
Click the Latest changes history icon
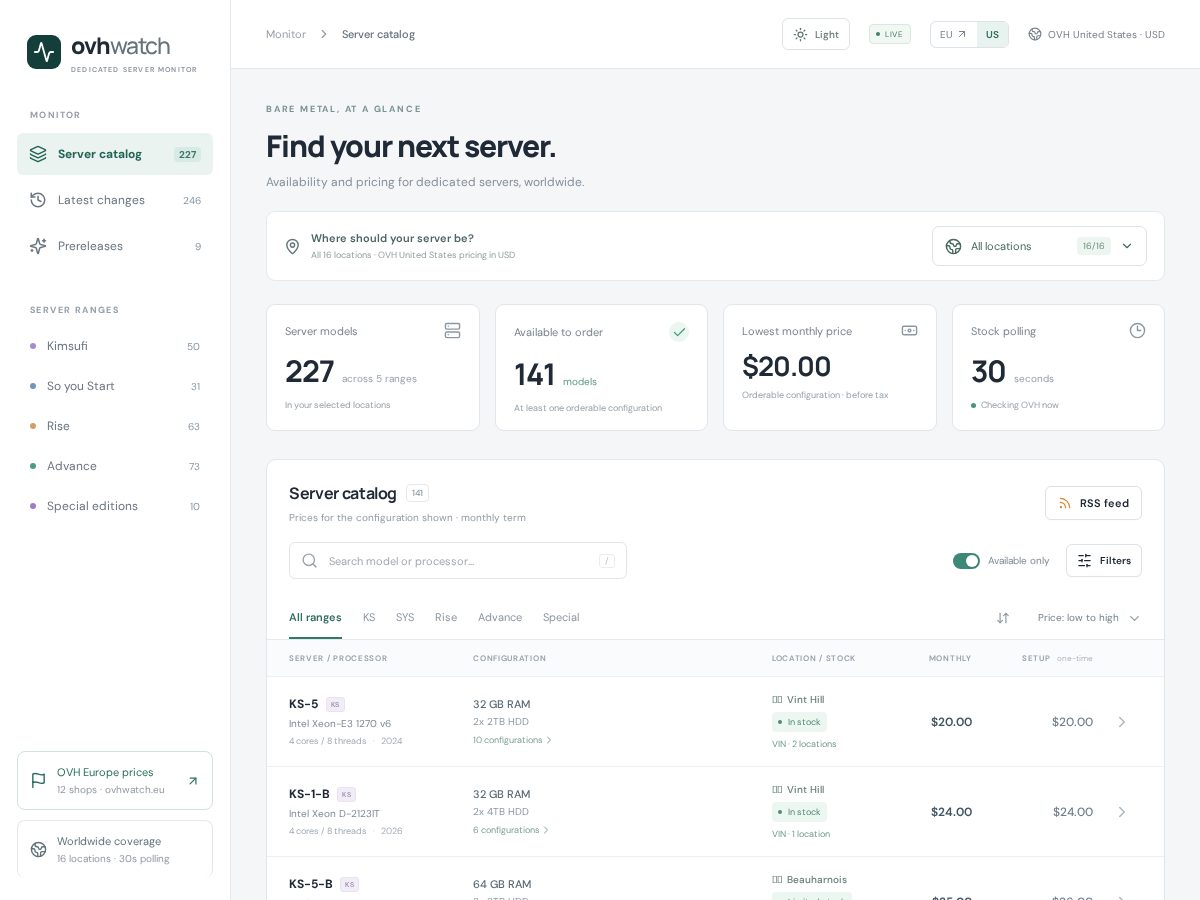pyautogui.click(x=38, y=200)
